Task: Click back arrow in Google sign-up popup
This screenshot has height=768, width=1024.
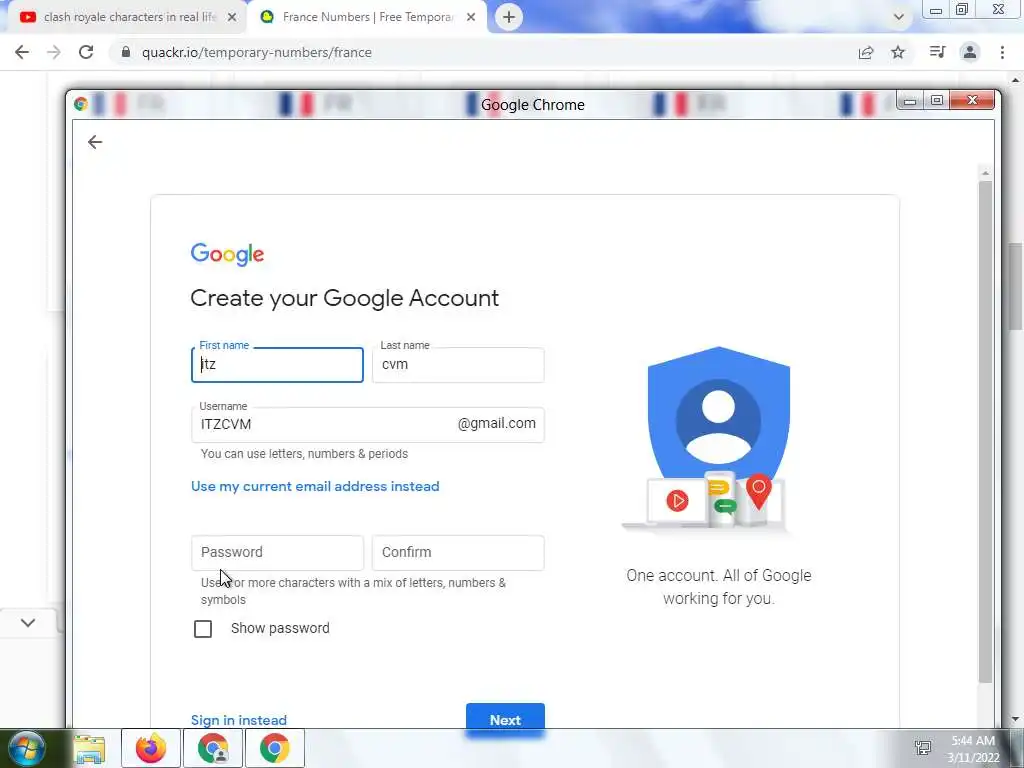Action: coord(95,142)
